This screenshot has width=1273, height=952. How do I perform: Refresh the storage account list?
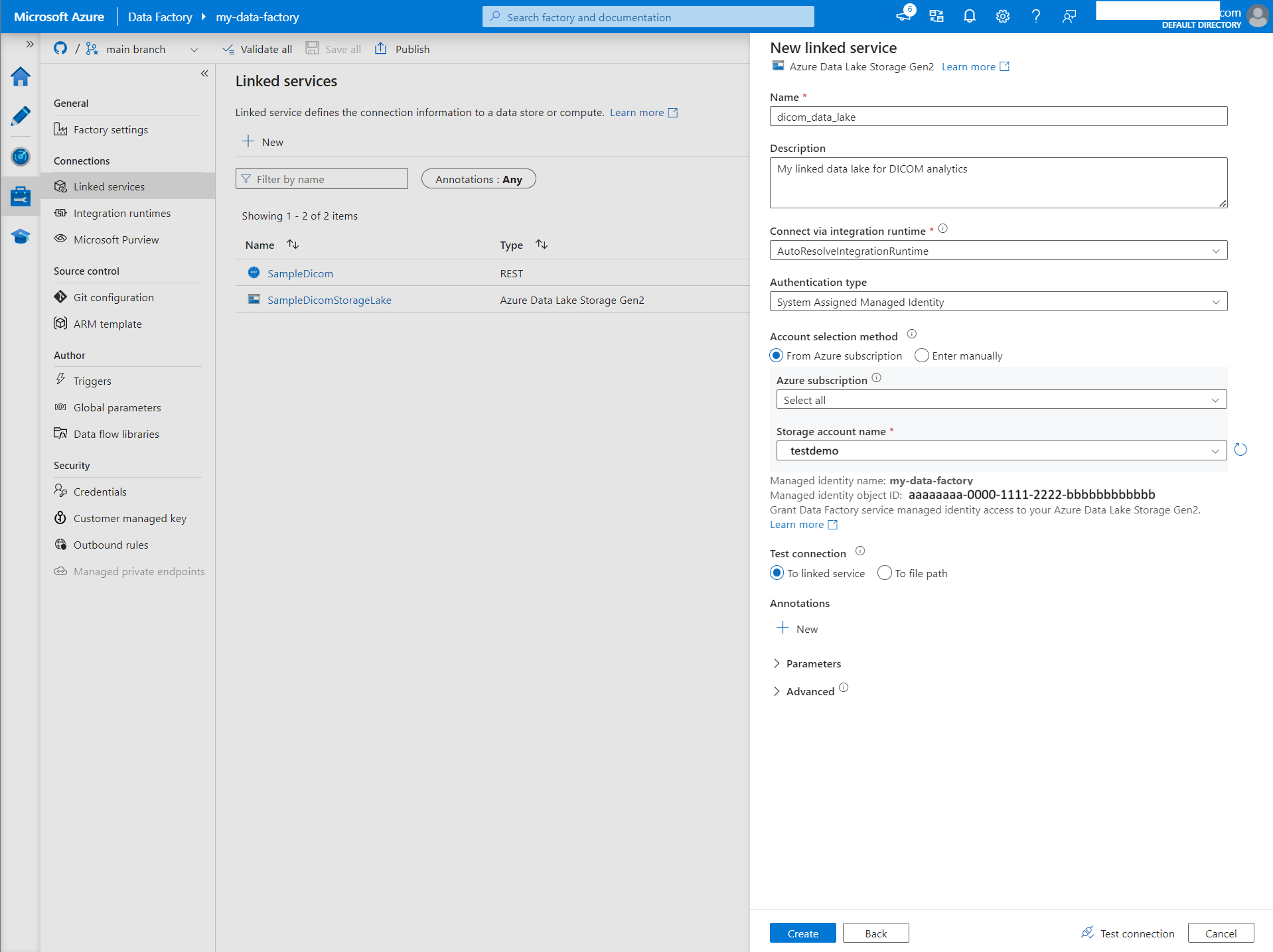(x=1240, y=450)
